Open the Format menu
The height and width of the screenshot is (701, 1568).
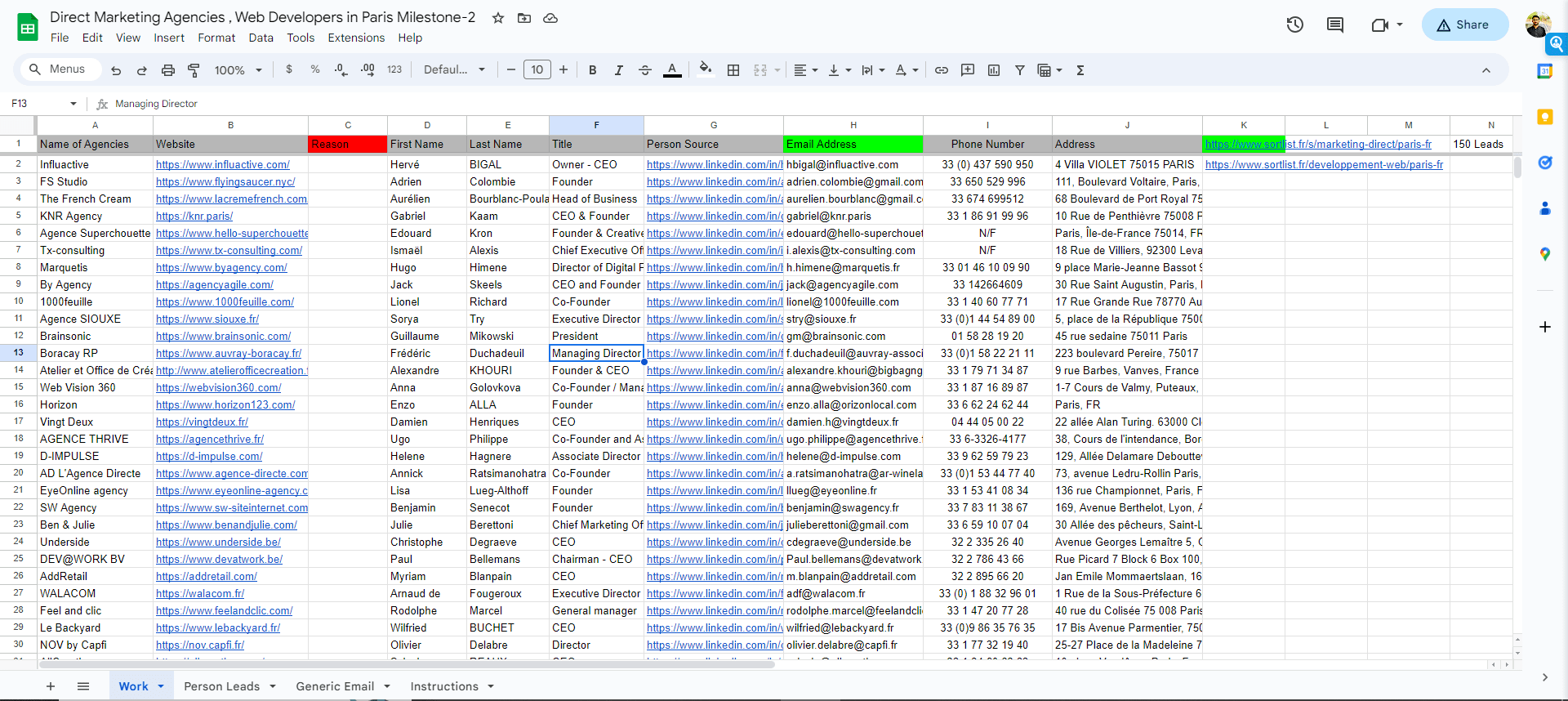click(216, 38)
